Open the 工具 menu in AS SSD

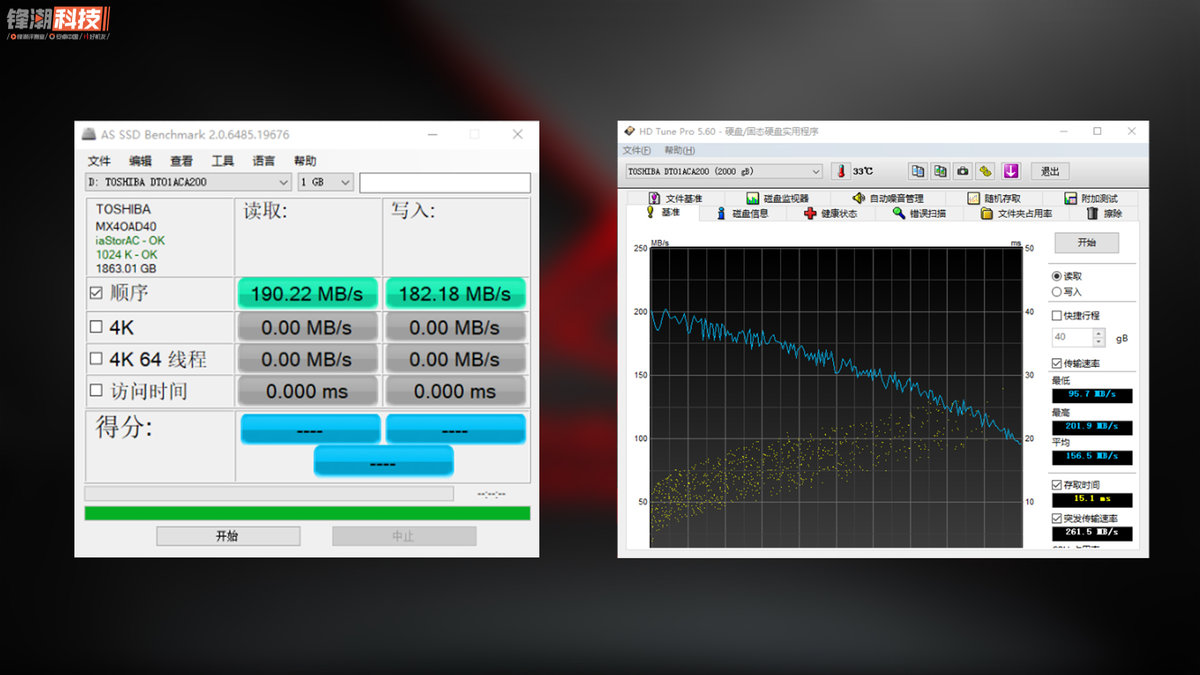222,161
